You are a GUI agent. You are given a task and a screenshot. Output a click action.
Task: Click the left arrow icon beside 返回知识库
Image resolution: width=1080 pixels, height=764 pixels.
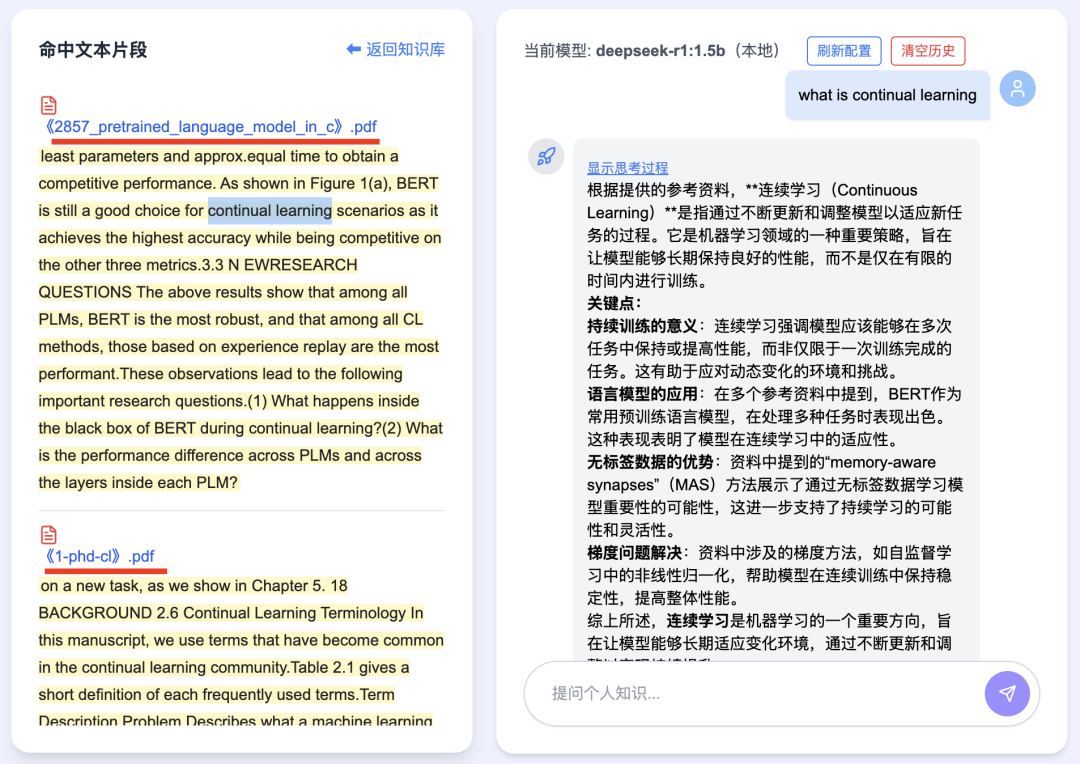coord(353,49)
